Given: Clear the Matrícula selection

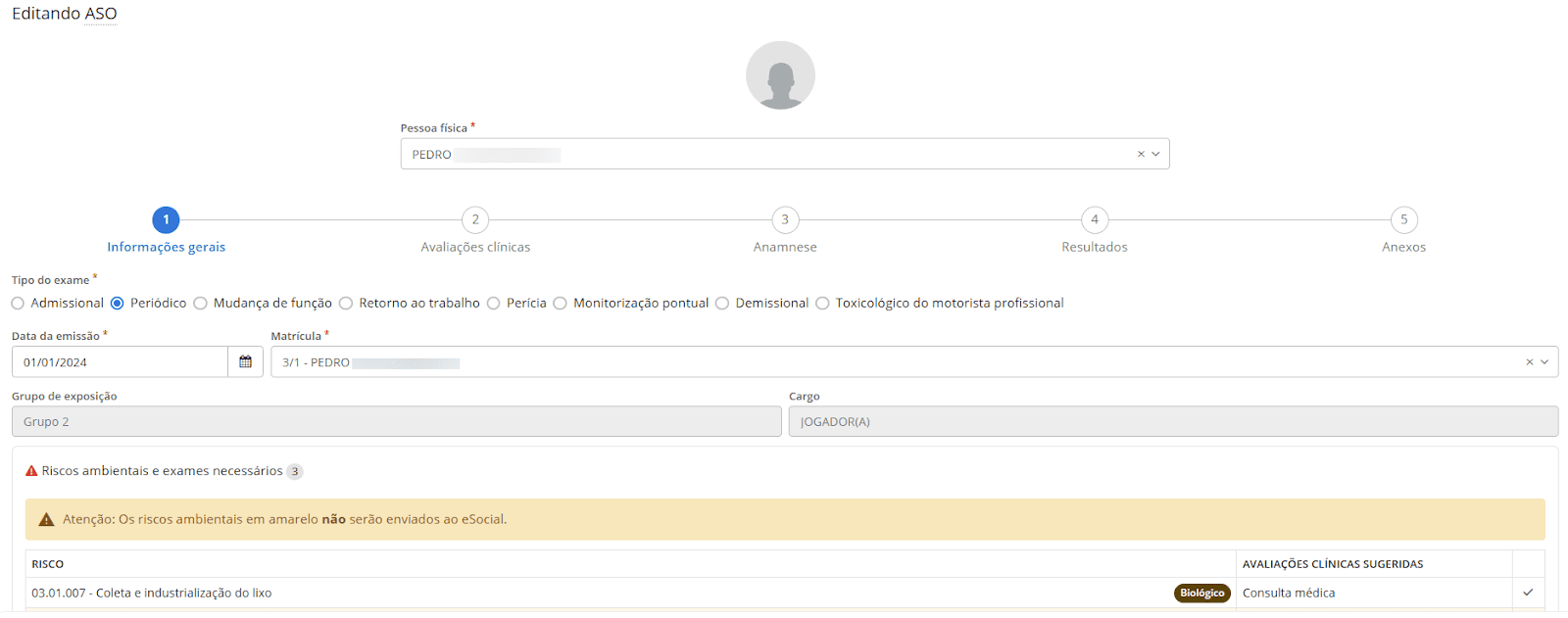Looking at the screenshot, I should [x=1529, y=362].
